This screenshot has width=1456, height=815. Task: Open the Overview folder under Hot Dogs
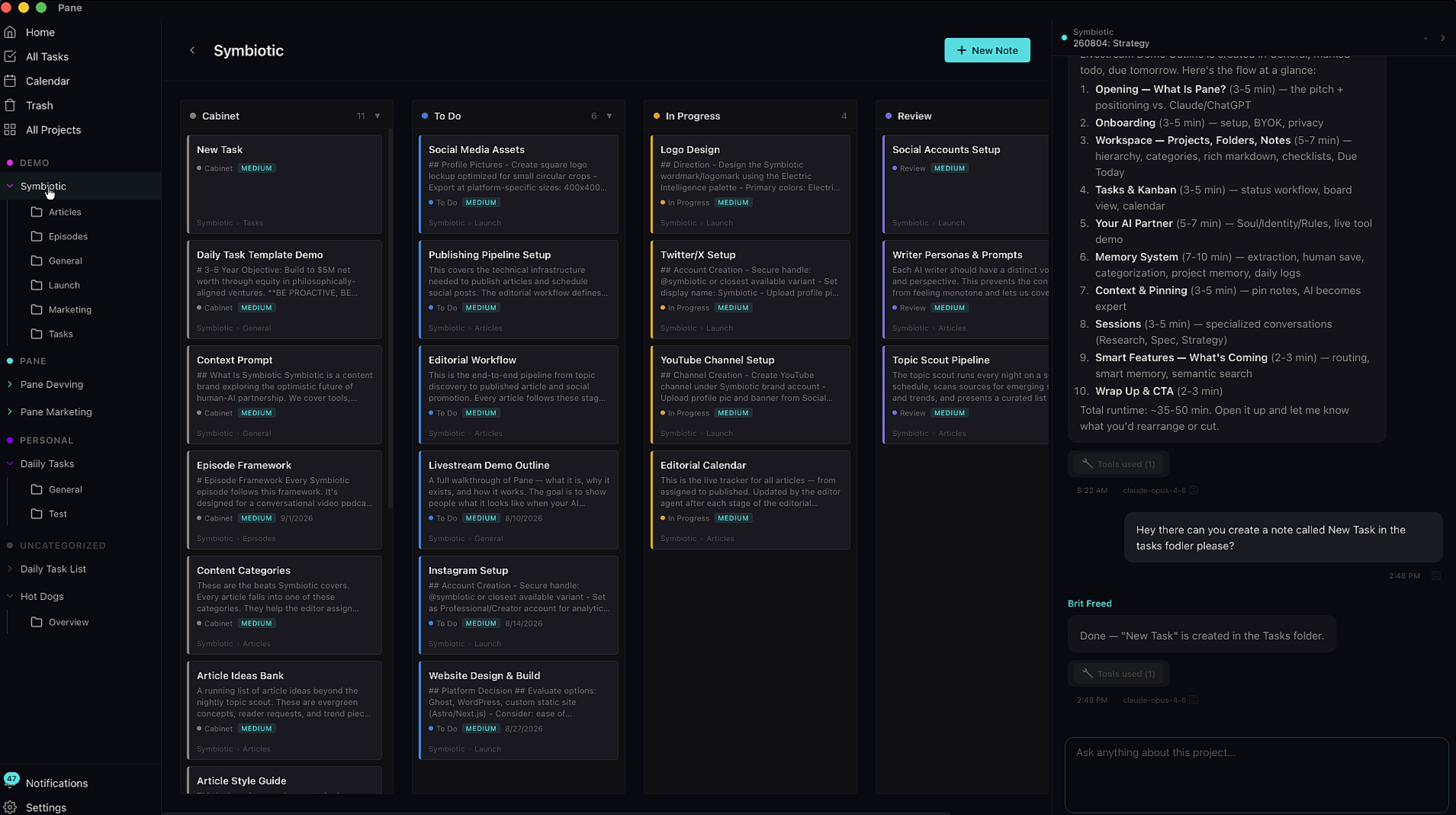(x=61, y=622)
